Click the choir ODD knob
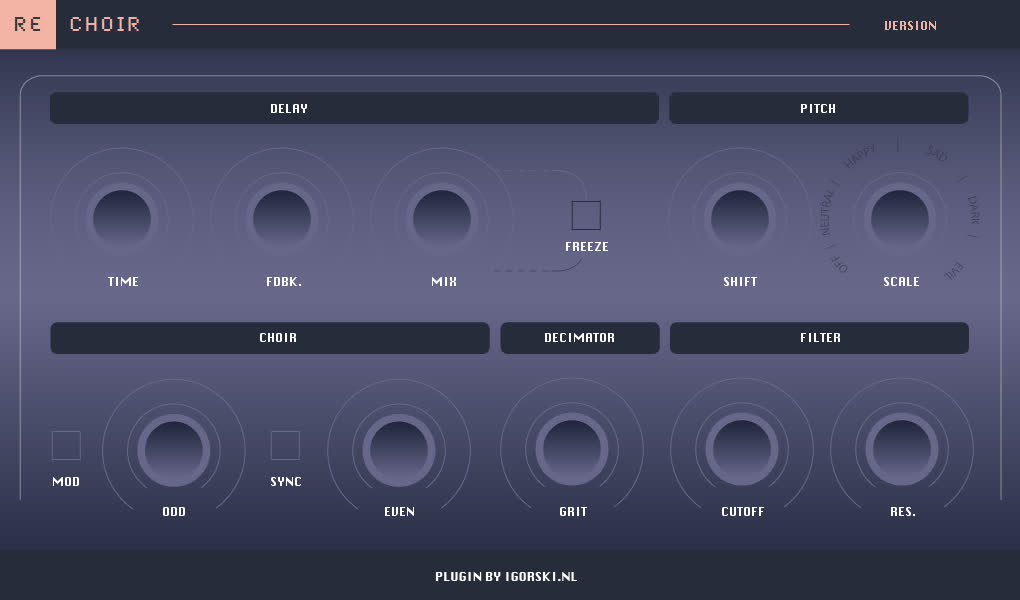Viewport: 1020px width, 600px height. (174, 450)
